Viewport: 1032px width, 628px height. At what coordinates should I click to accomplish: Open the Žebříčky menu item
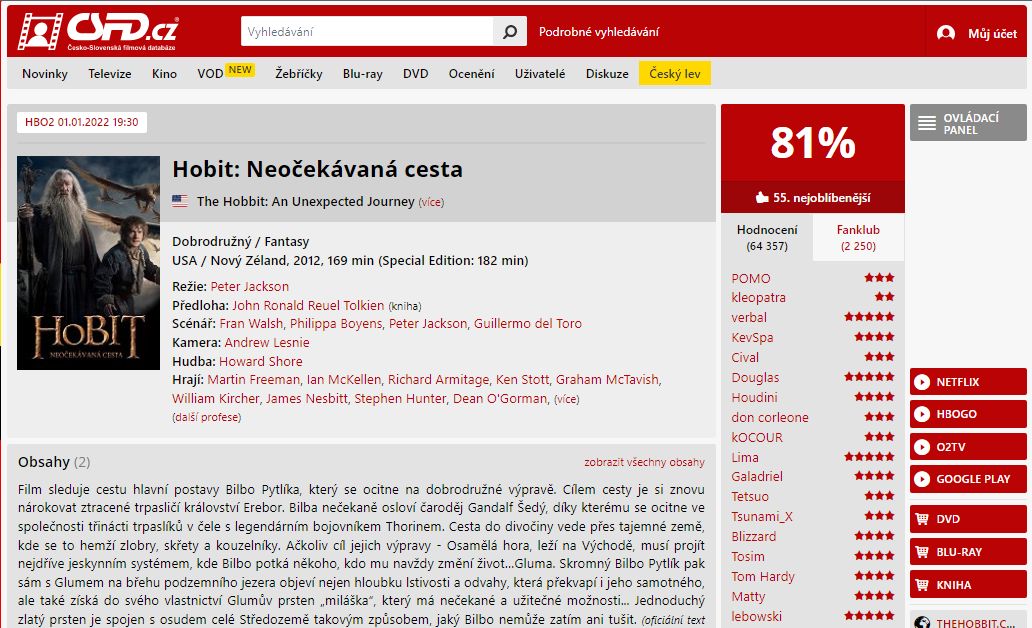[x=299, y=74]
